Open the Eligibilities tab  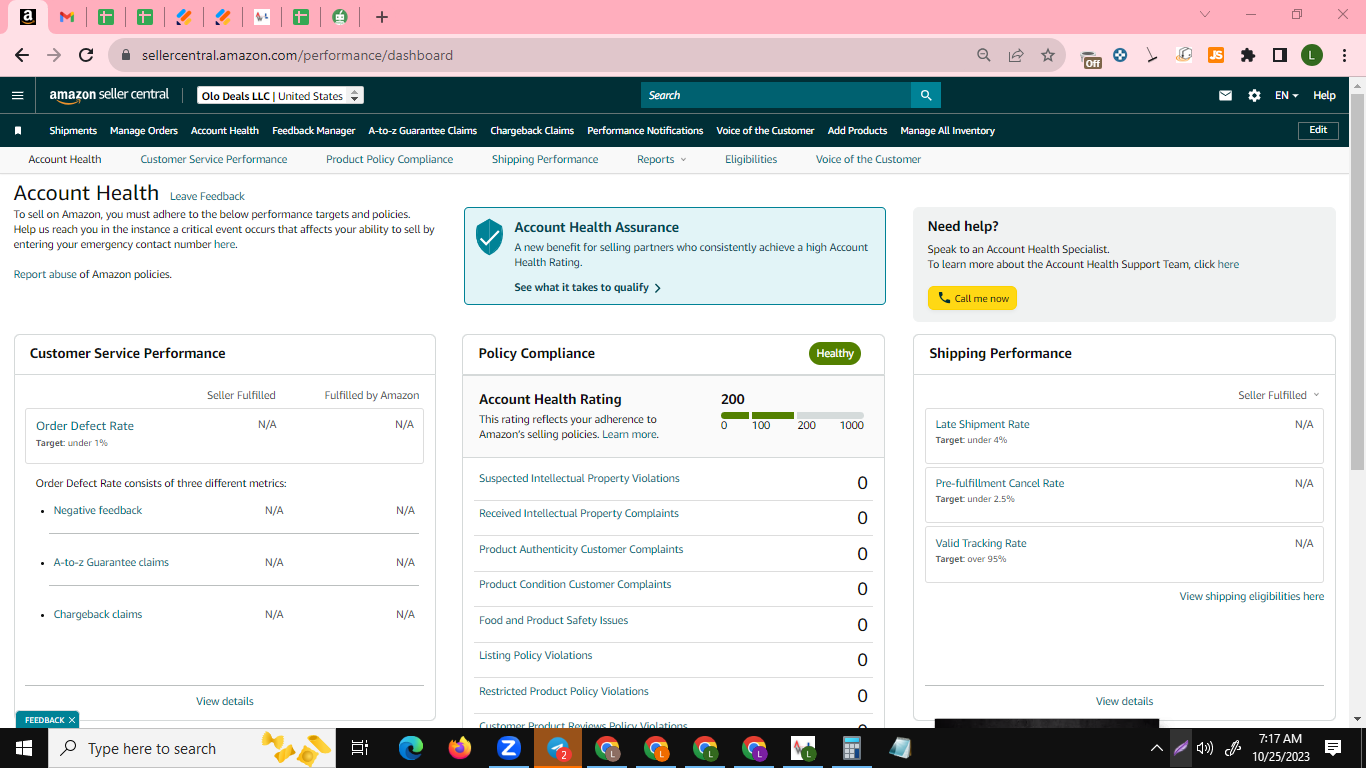point(751,159)
